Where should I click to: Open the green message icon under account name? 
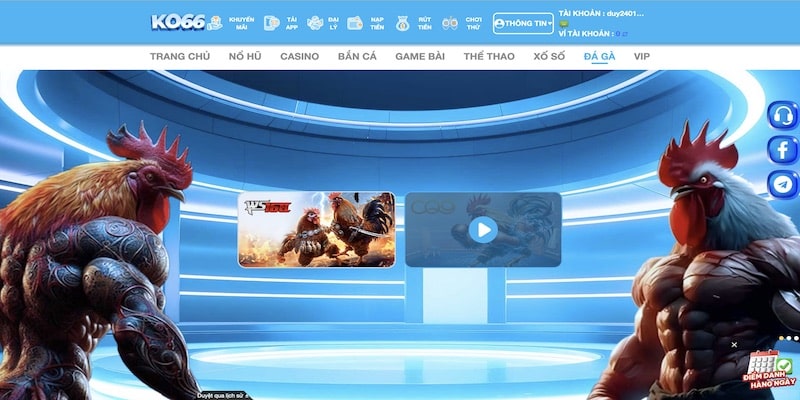click(x=564, y=24)
